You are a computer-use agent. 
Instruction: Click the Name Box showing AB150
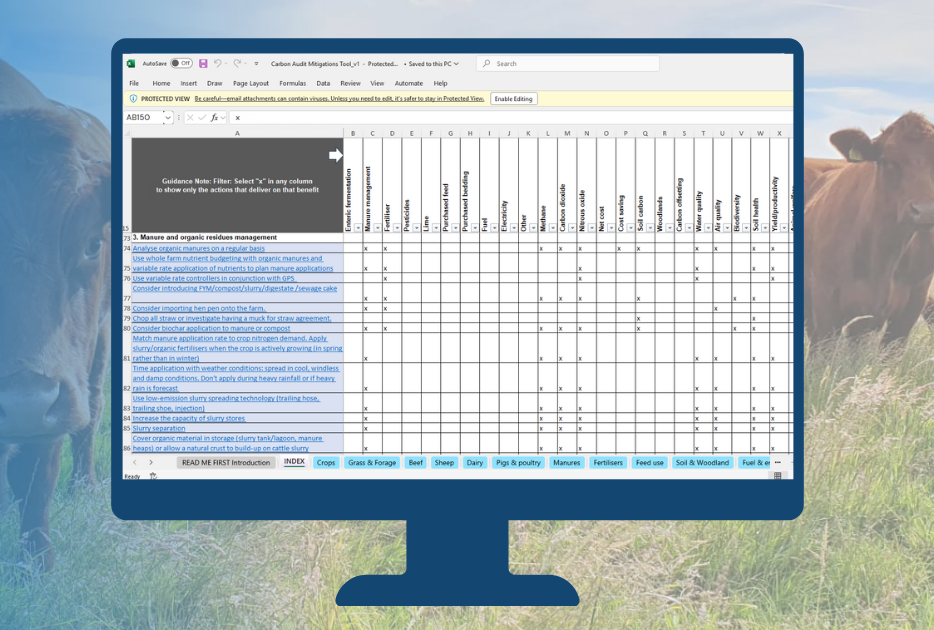(x=144, y=118)
